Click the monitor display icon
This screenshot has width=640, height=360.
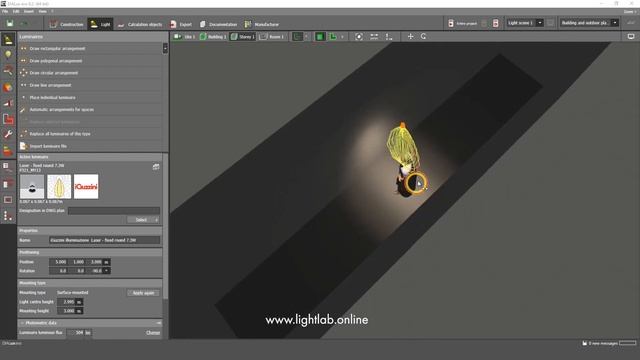(x=631, y=36)
